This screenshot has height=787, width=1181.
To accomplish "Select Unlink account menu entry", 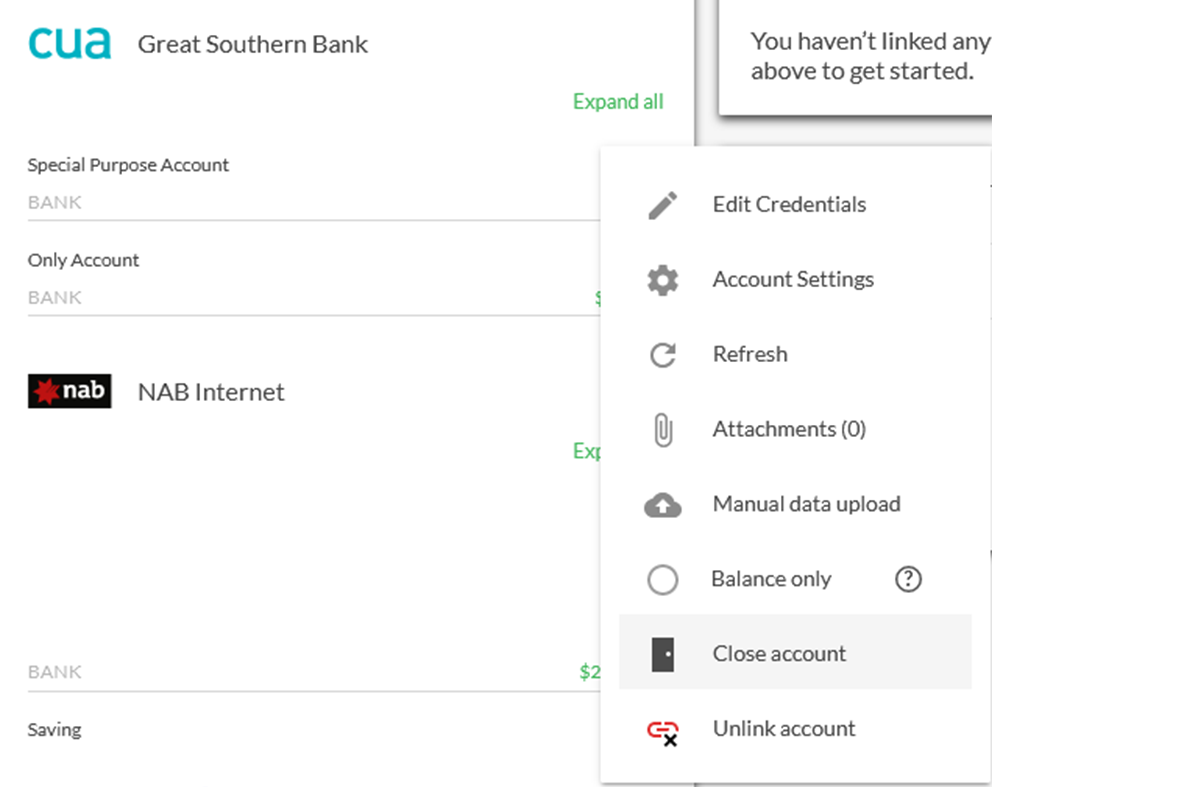I will tap(795, 728).
